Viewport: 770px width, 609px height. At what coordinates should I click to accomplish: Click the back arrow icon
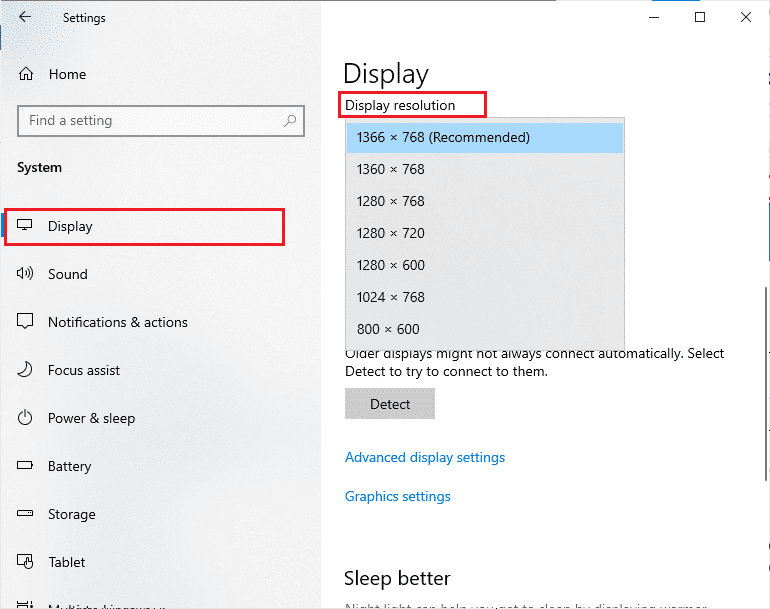(x=25, y=17)
